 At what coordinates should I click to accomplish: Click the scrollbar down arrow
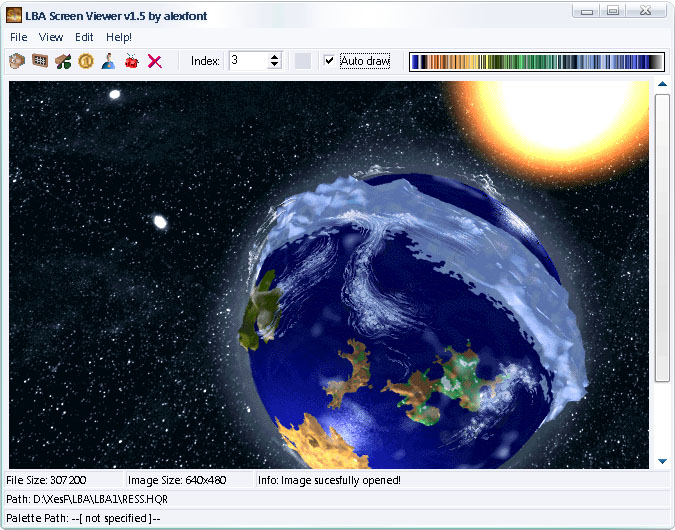[663, 461]
